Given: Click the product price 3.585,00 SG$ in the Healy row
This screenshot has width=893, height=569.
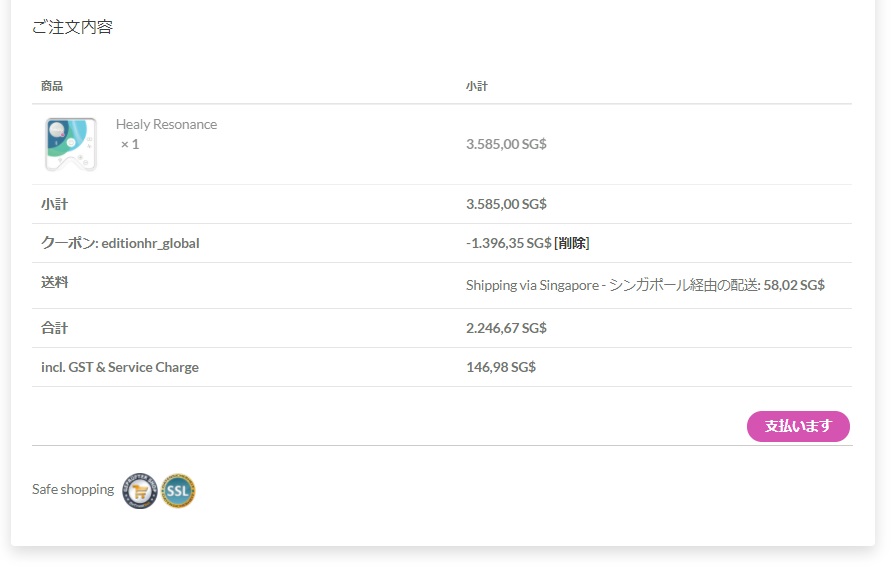Looking at the screenshot, I should click(x=506, y=144).
